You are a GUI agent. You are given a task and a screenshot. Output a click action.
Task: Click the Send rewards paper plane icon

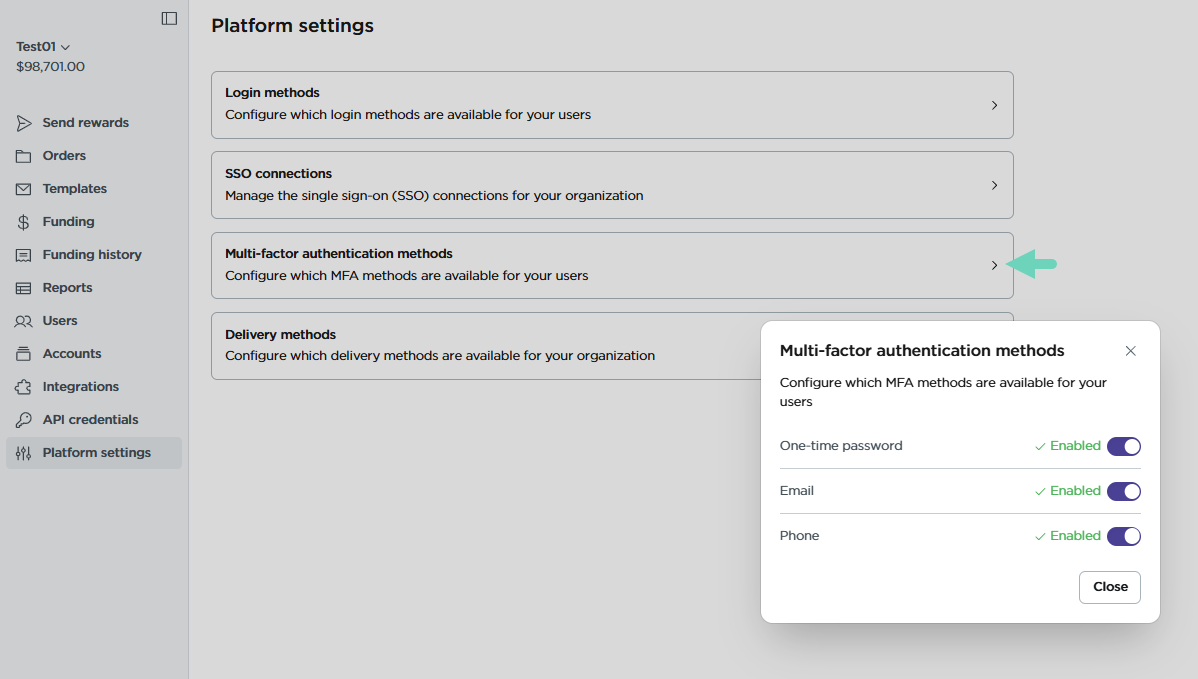click(x=24, y=123)
